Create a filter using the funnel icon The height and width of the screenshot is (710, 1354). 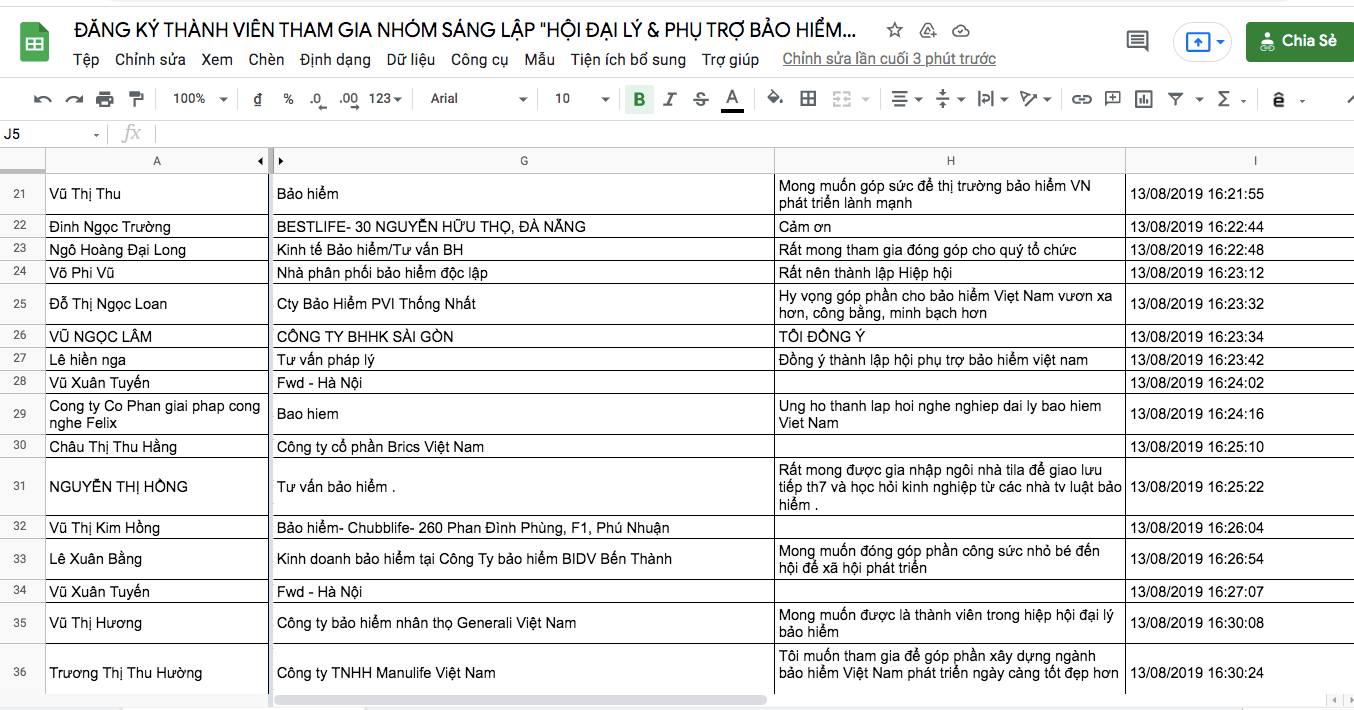tap(1176, 99)
